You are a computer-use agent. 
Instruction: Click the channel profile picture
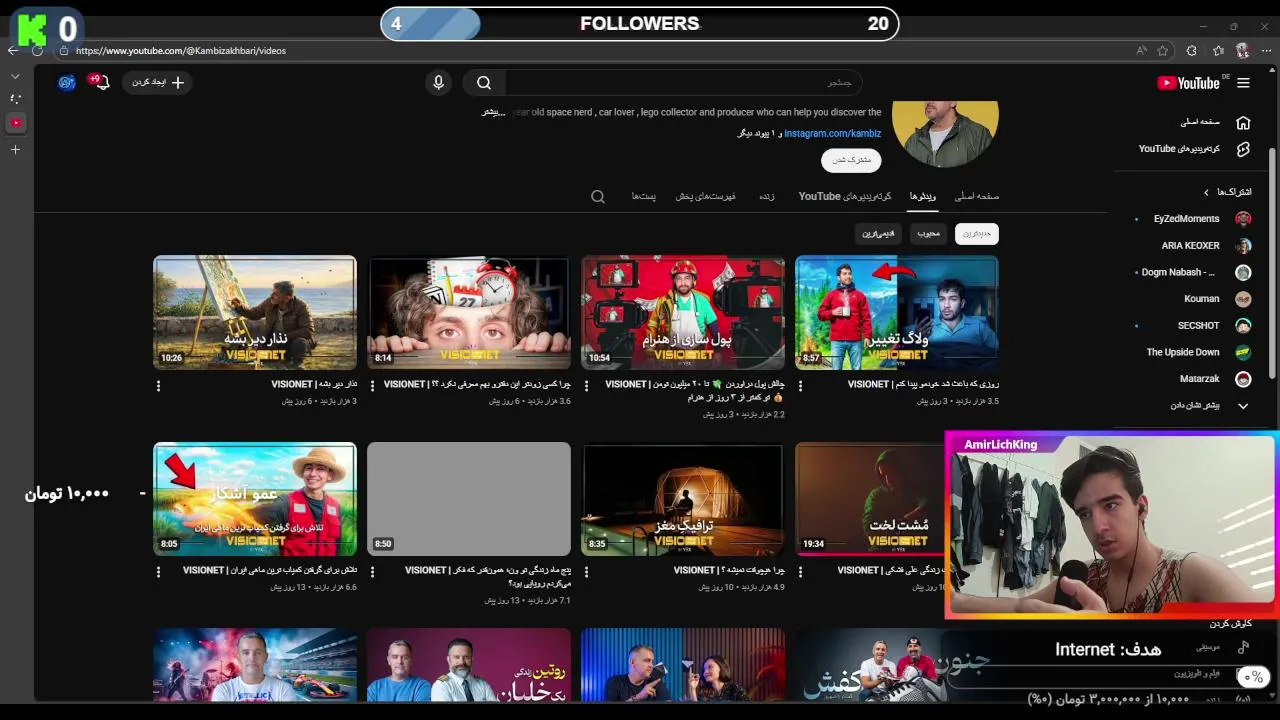click(945, 133)
